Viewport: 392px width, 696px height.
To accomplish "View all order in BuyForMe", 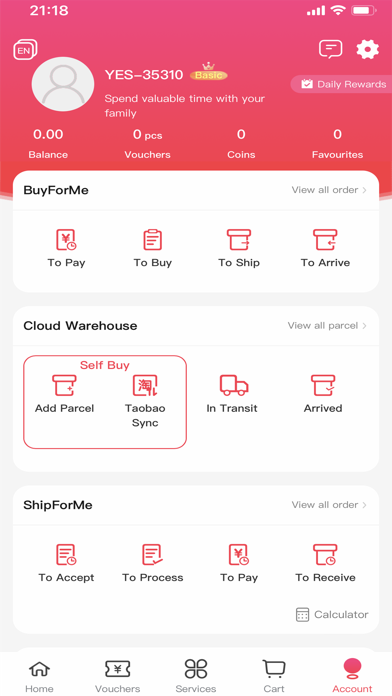I will tap(329, 190).
